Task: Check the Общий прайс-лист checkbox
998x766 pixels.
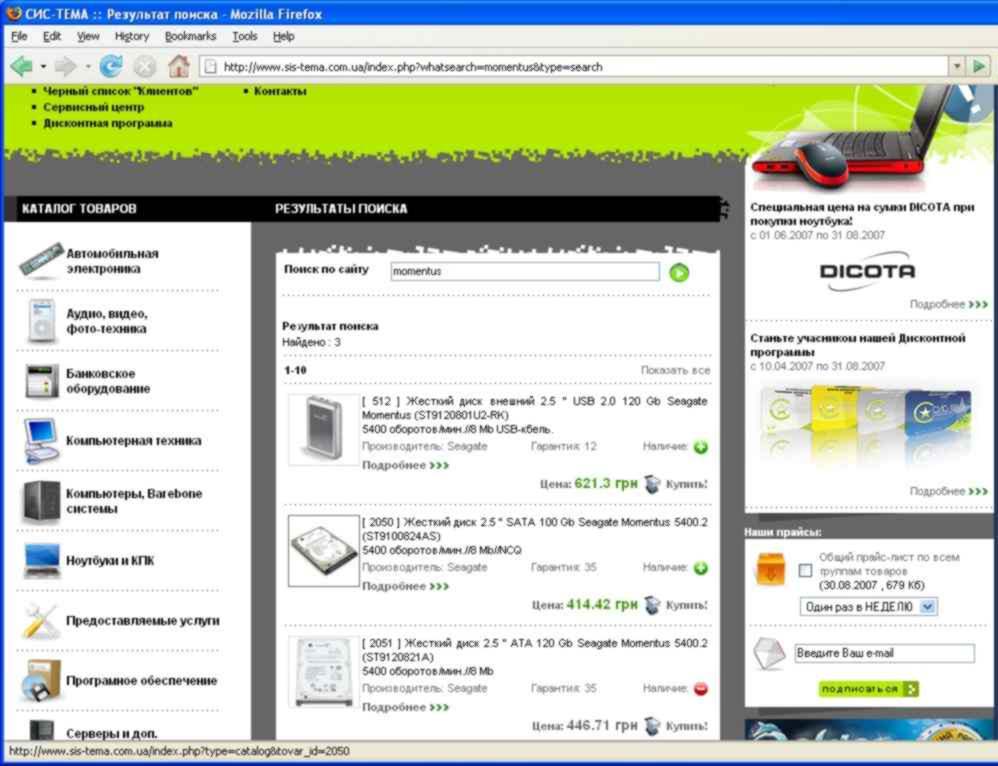Action: 806,570
